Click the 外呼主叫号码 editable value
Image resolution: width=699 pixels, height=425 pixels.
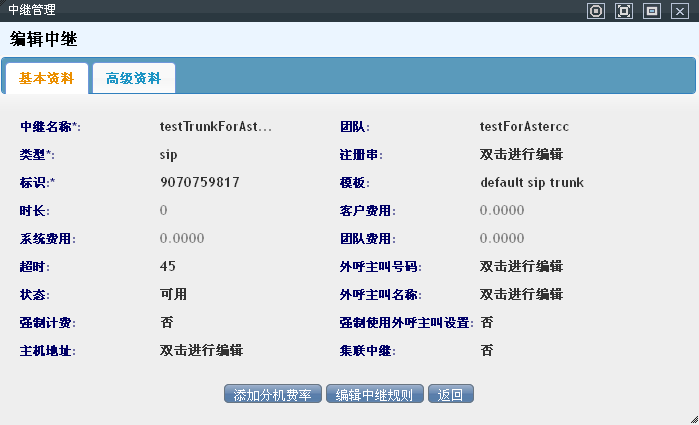point(521,267)
